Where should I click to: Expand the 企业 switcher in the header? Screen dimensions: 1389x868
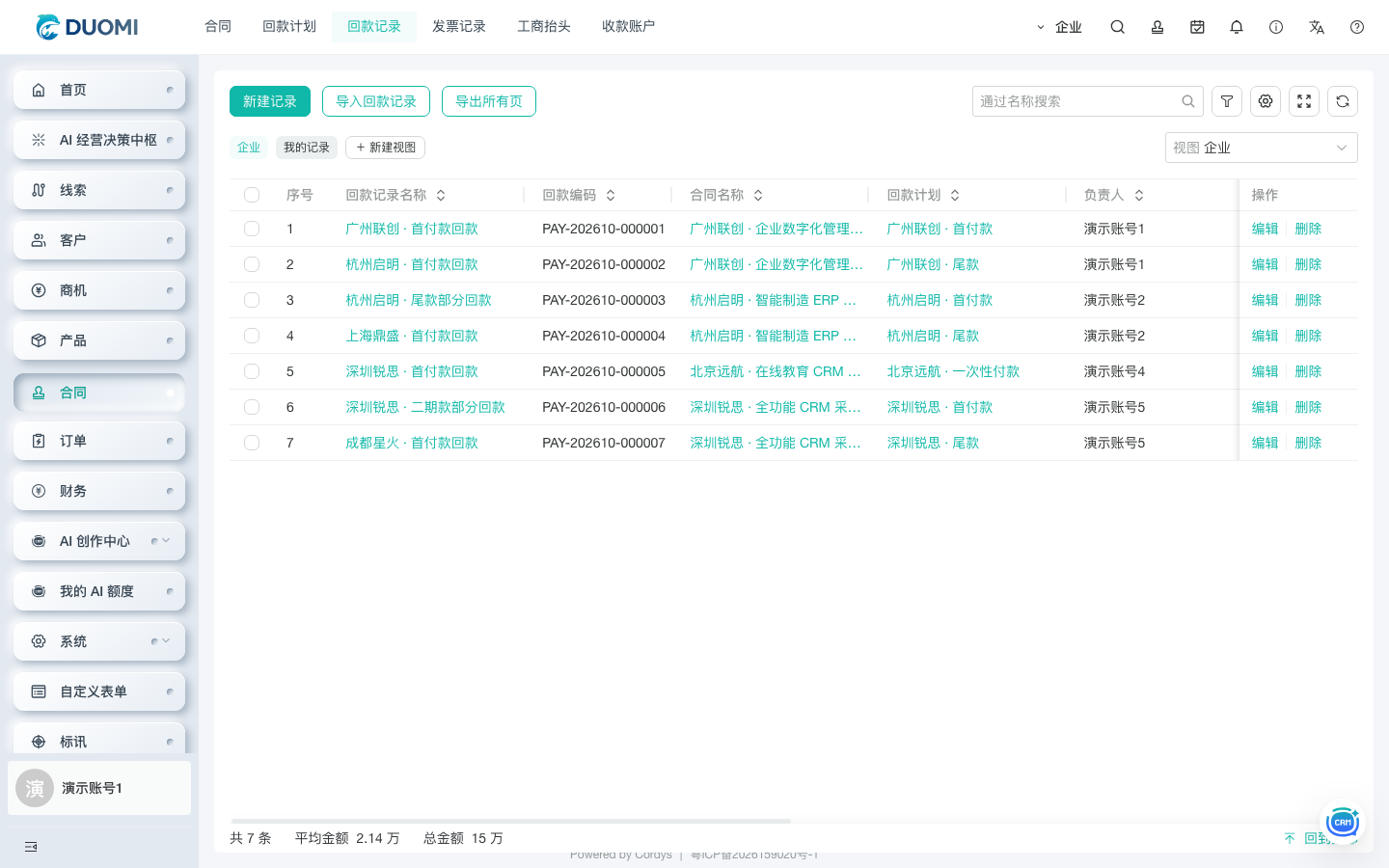[x=1059, y=27]
